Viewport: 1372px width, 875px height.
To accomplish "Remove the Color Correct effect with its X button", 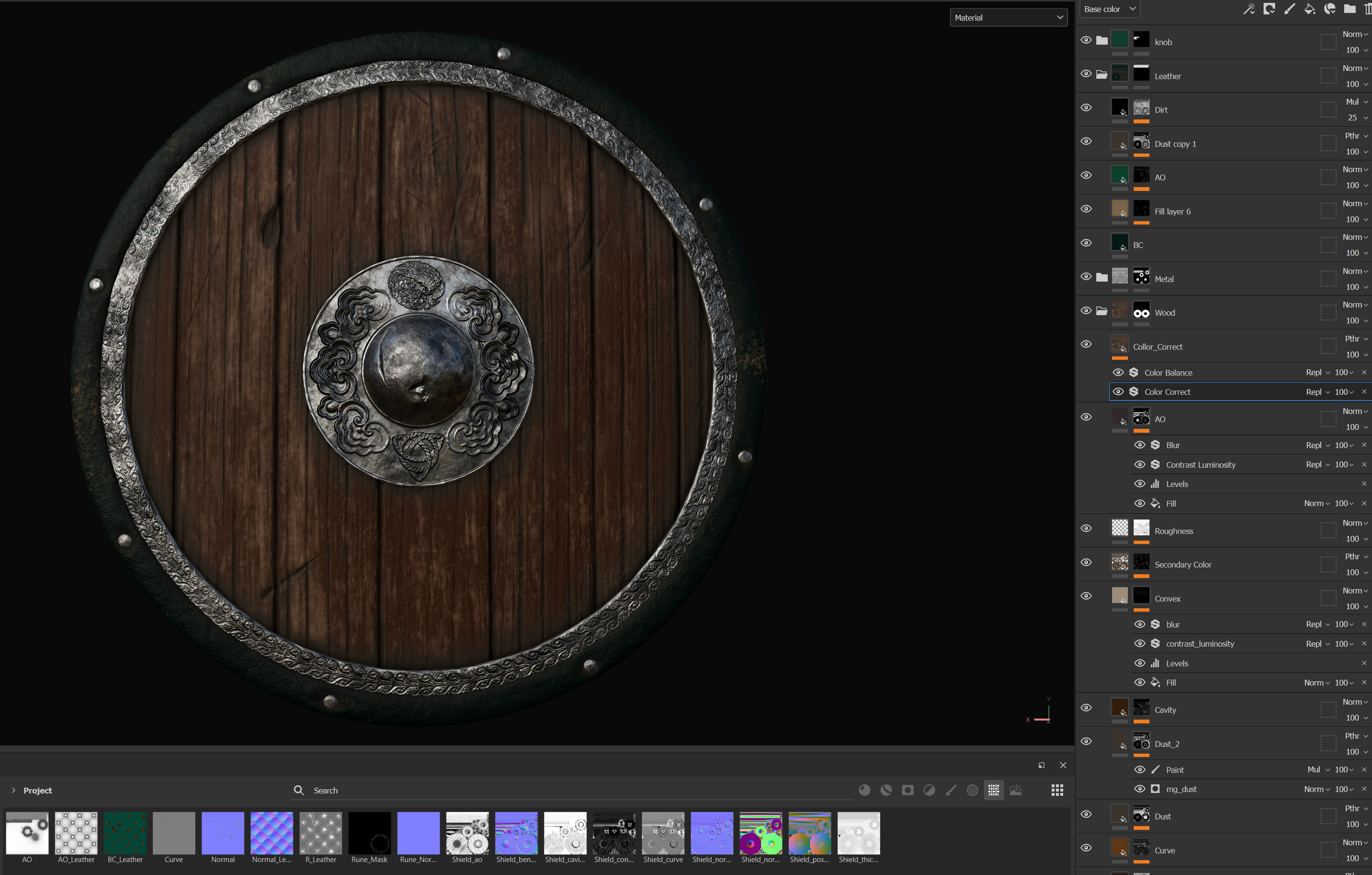I will [x=1365, y=391].
